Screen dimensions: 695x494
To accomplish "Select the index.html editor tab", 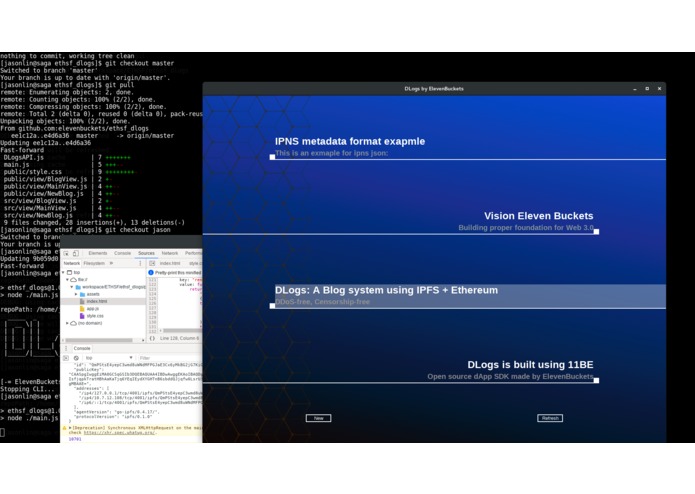I will pos(170,263).
